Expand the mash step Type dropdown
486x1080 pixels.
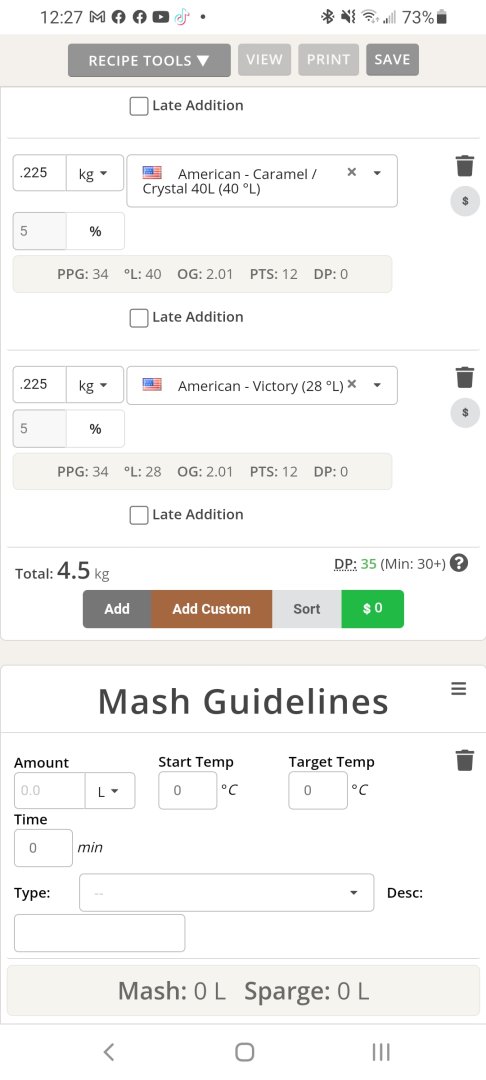click(226, 893)
